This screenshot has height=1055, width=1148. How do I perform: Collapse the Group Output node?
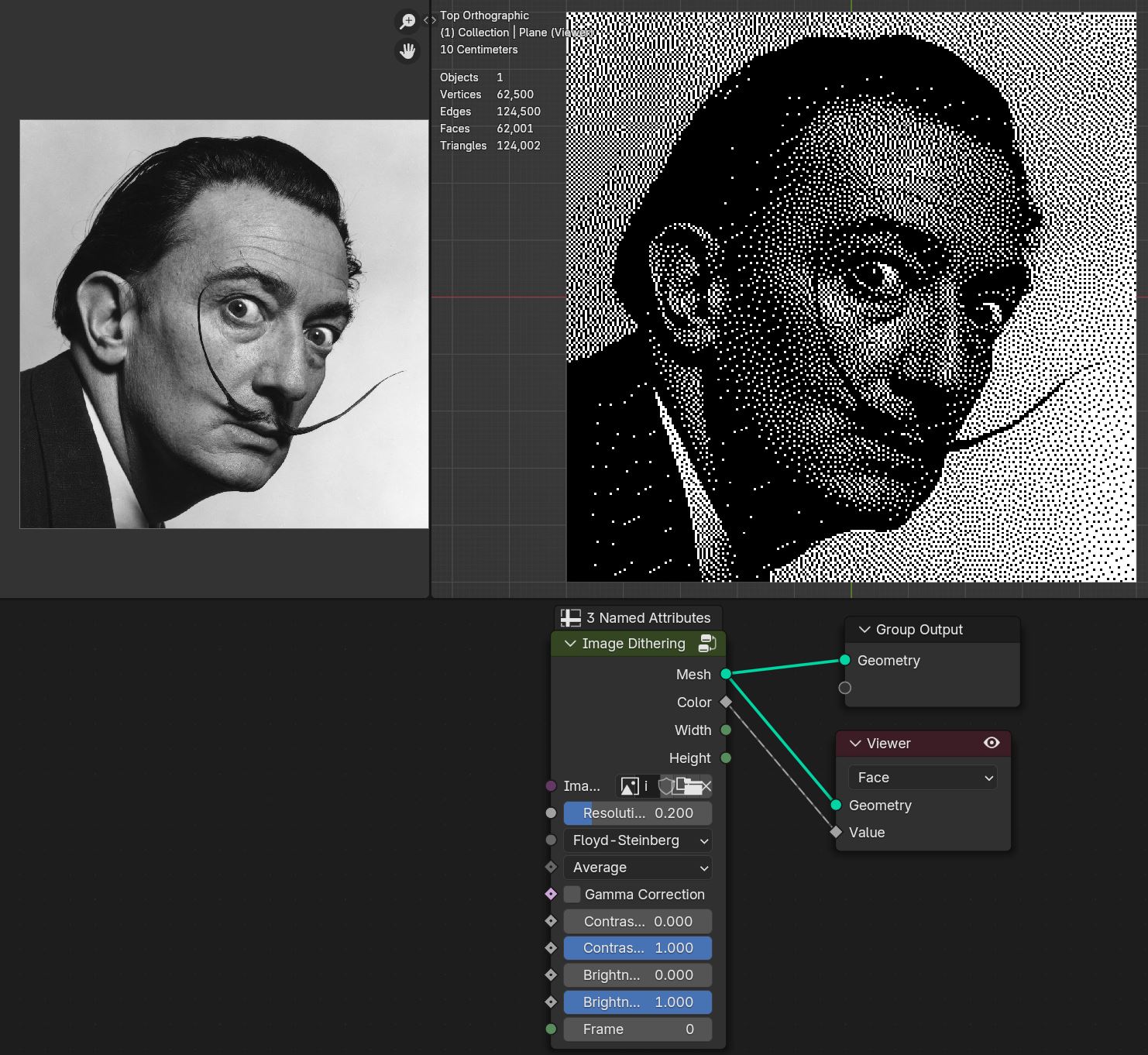(x=864, y=630)
